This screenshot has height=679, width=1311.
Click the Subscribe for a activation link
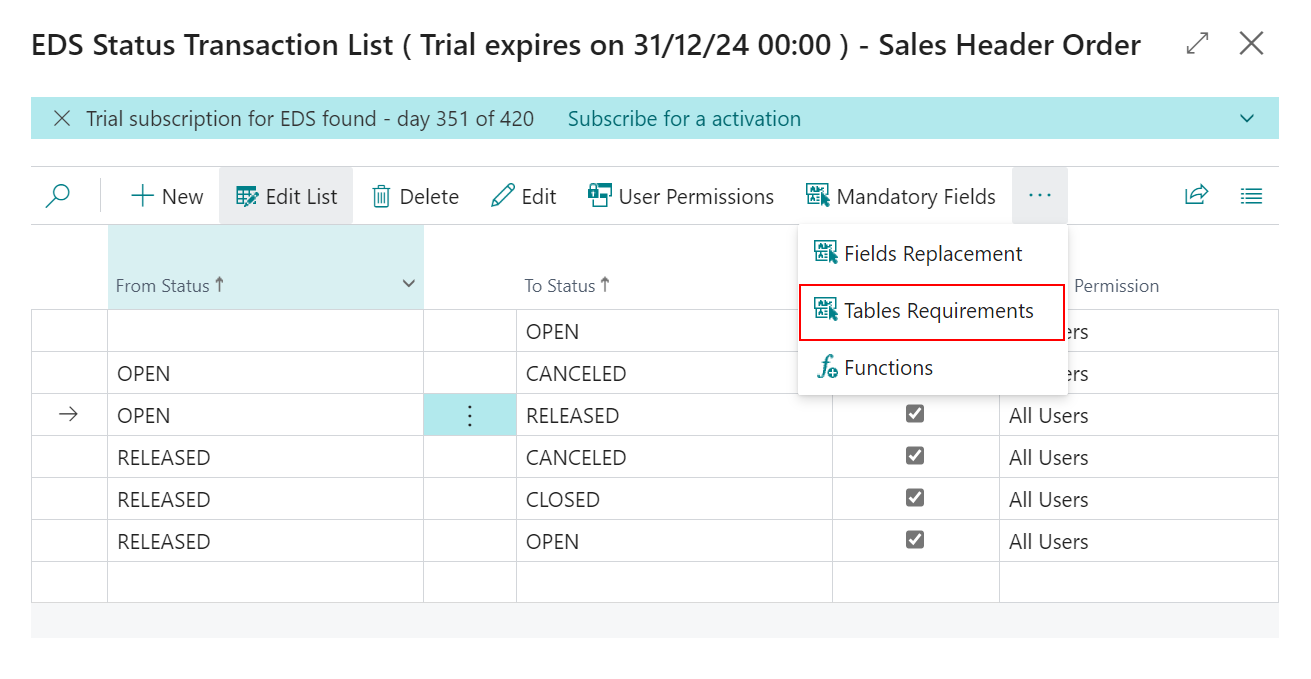[x=684, y=118]
